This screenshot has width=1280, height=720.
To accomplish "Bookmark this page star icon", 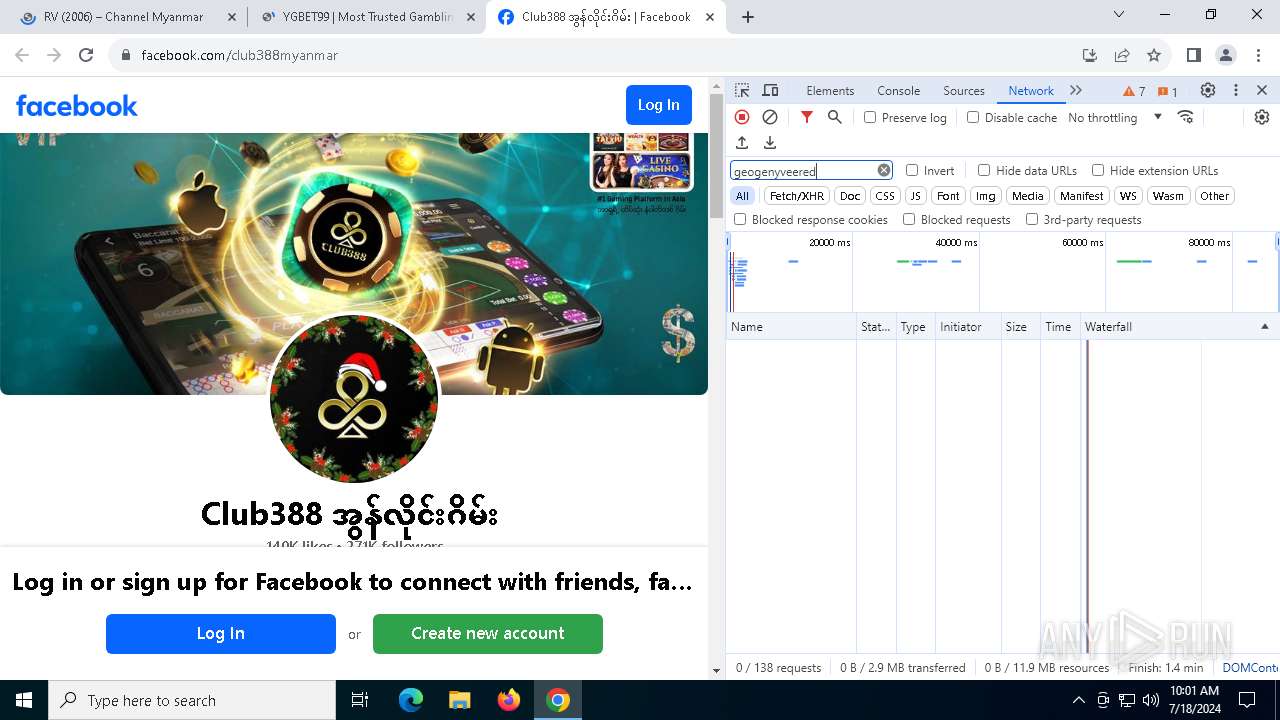I will click(x=1154, y=55).
